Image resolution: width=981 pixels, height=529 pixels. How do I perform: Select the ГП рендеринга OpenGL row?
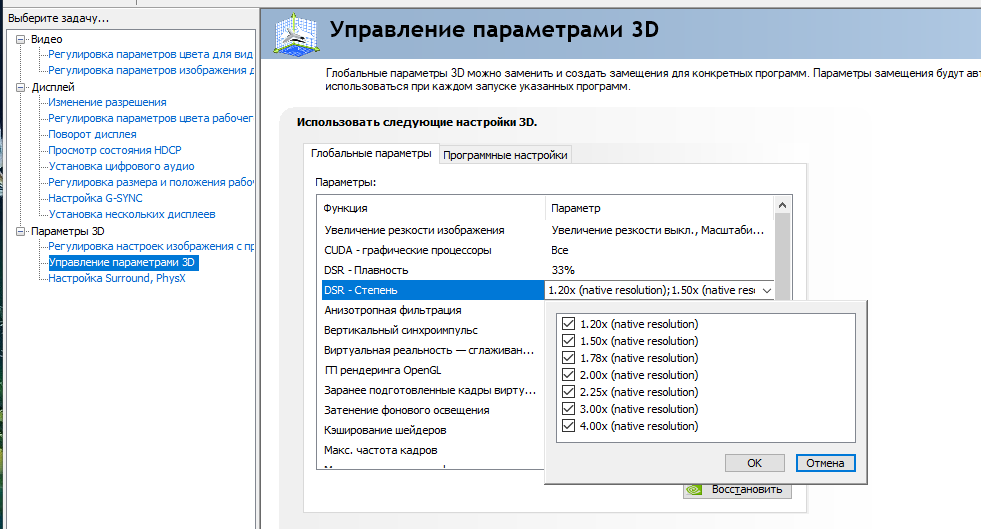coord(433,370)
